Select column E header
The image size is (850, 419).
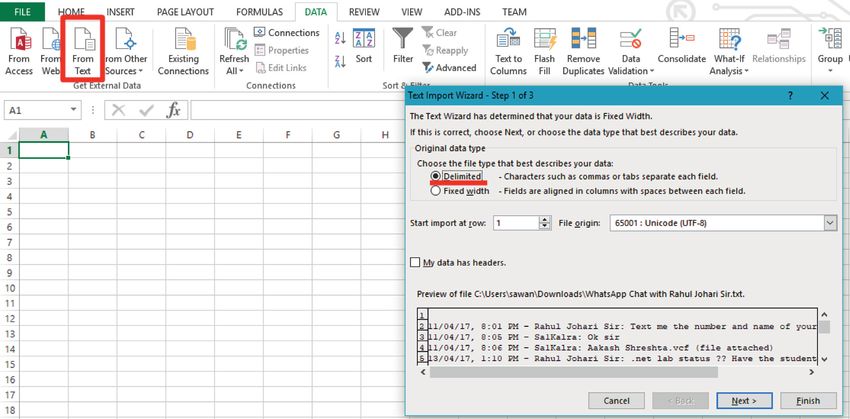pyautogui.click(x=239, y=135)
